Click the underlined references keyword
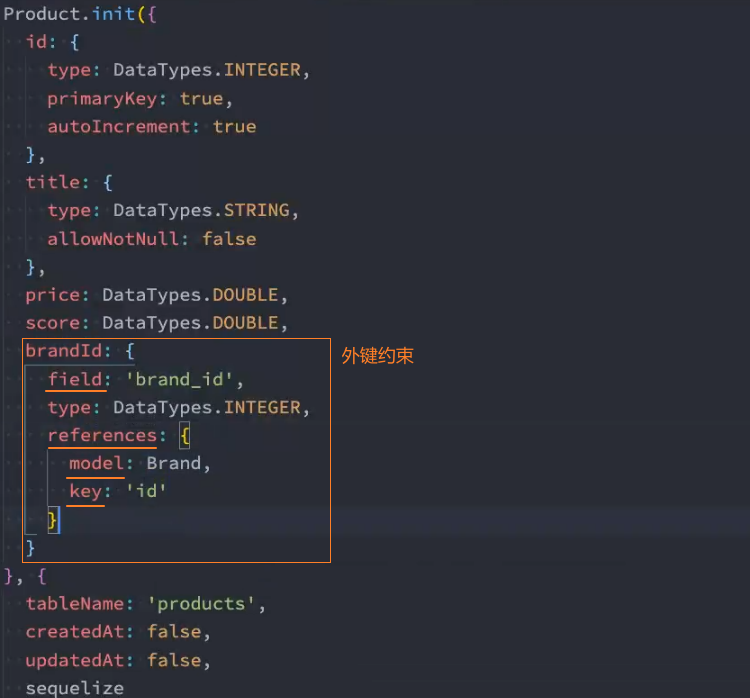 point(102,436)
